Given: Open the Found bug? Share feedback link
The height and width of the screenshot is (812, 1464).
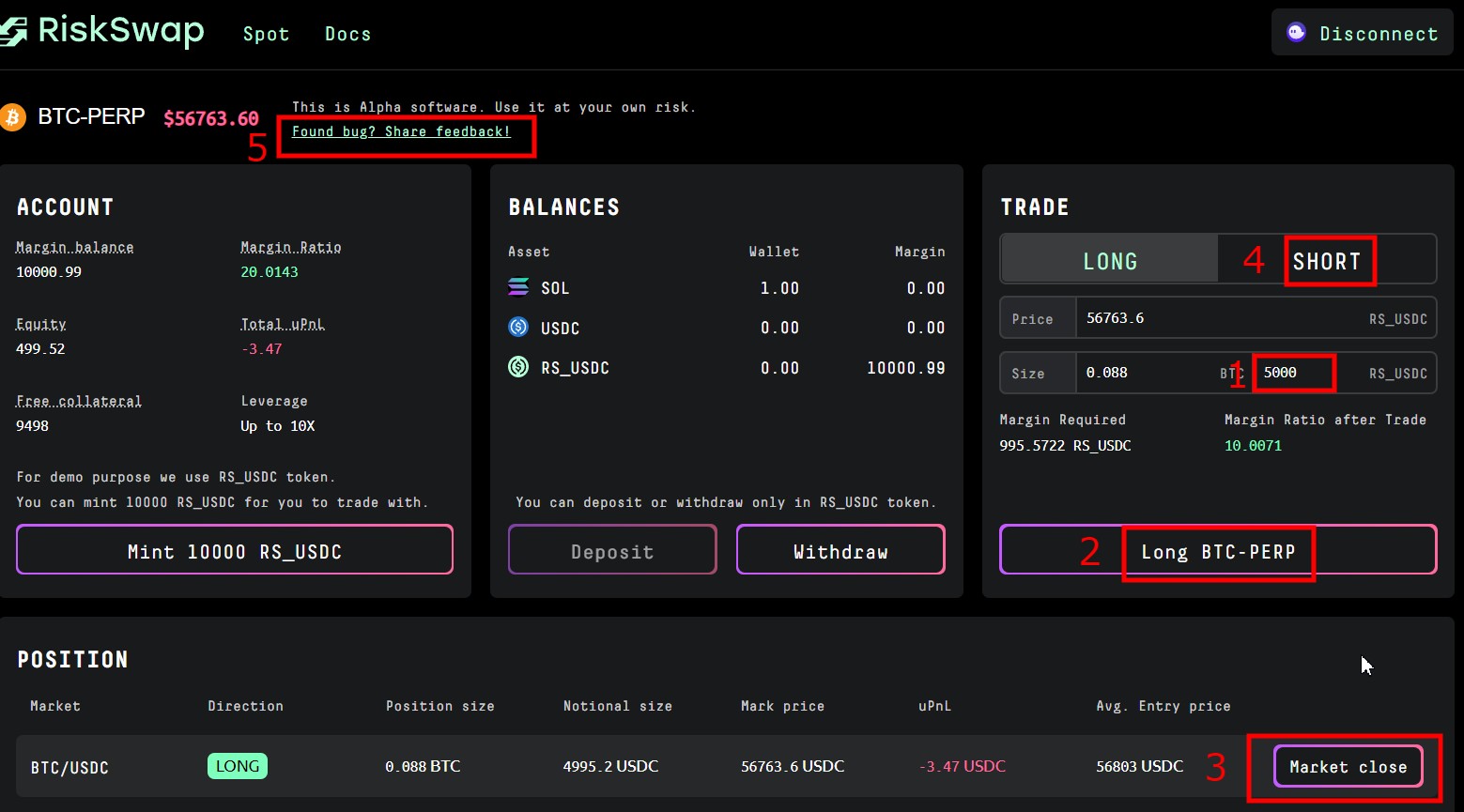Looking at the screenshot, I should tap(401, 131).
